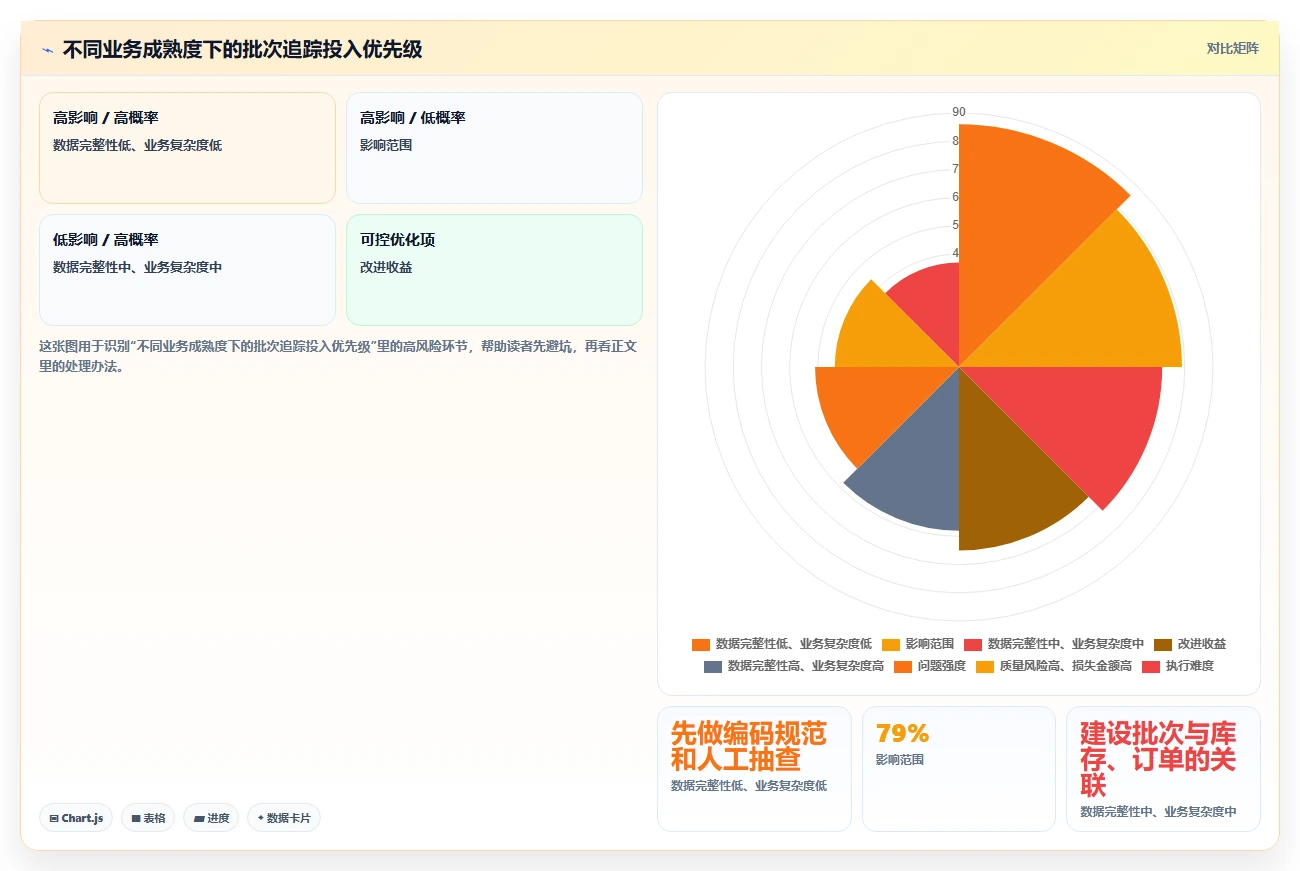
Task: Click the 先做编码规范和人工抽查 headline
Action: pos(749,746)
